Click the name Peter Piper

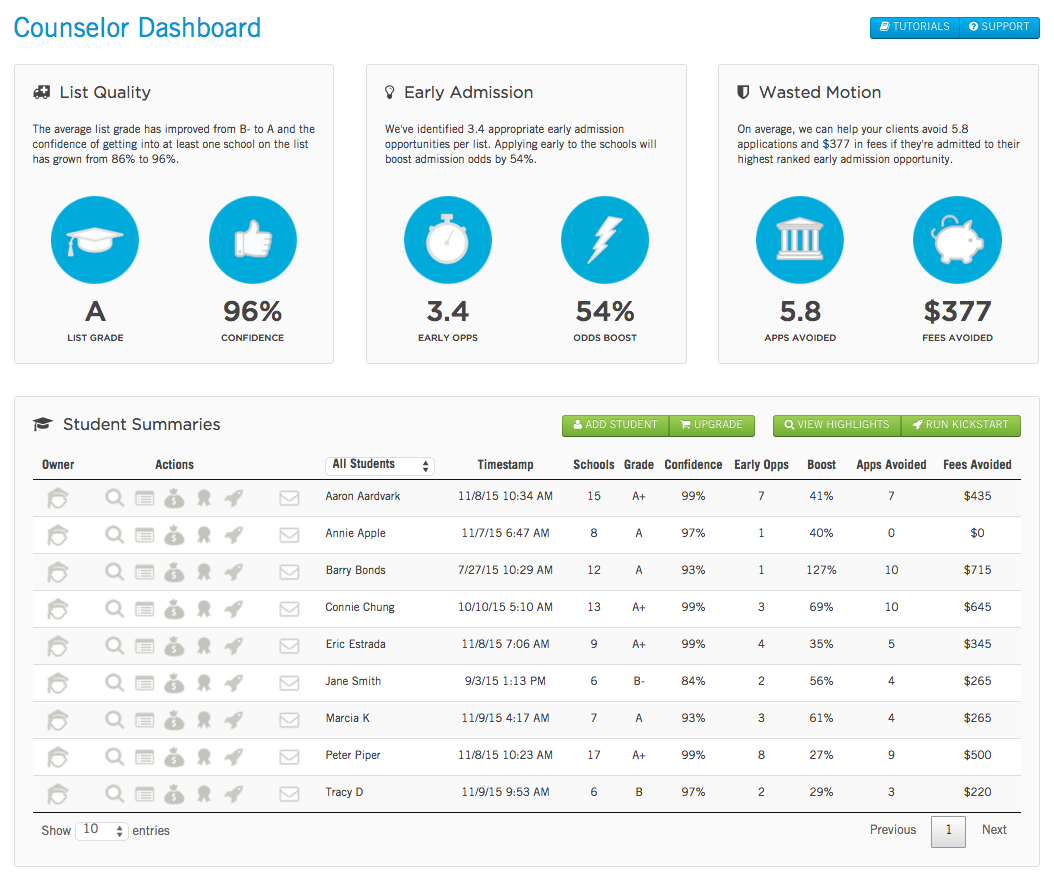pos(353,755)
